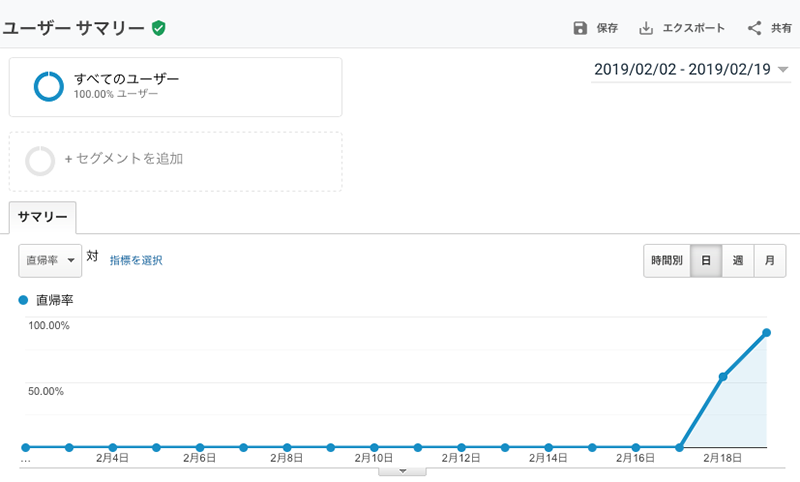800x482 pixels.
Task: Select the サマリー tab
Action: pos(42,217)
